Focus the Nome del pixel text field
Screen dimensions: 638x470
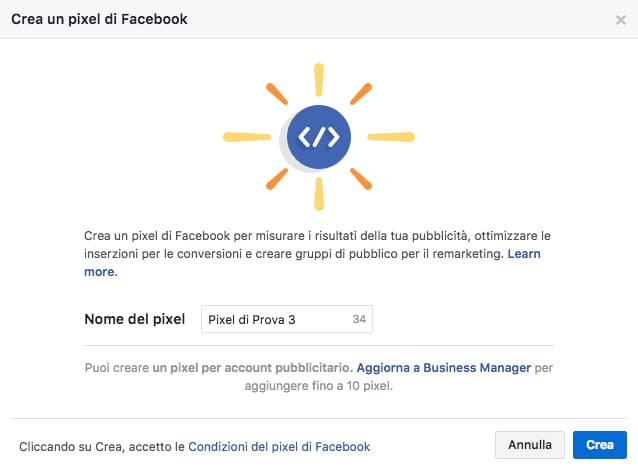click(x=287, y=319)
